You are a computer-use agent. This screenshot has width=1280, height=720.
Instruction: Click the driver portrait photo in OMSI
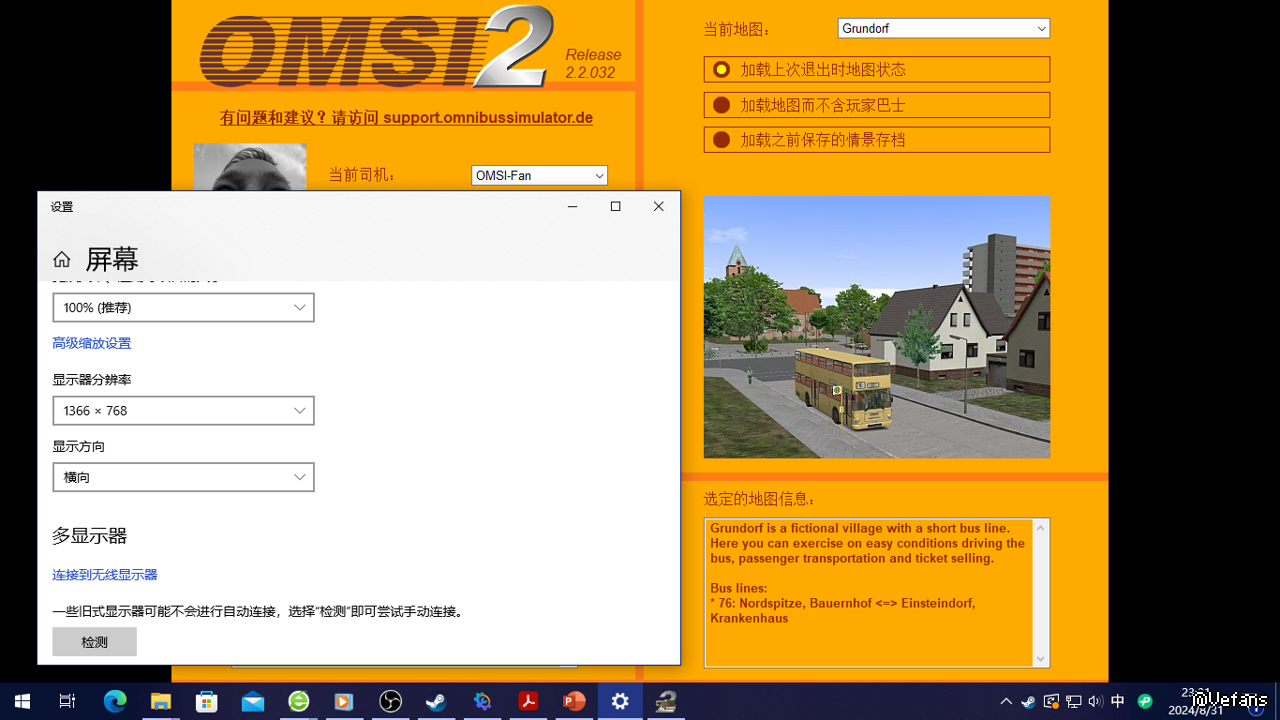(x=250, y=168)
